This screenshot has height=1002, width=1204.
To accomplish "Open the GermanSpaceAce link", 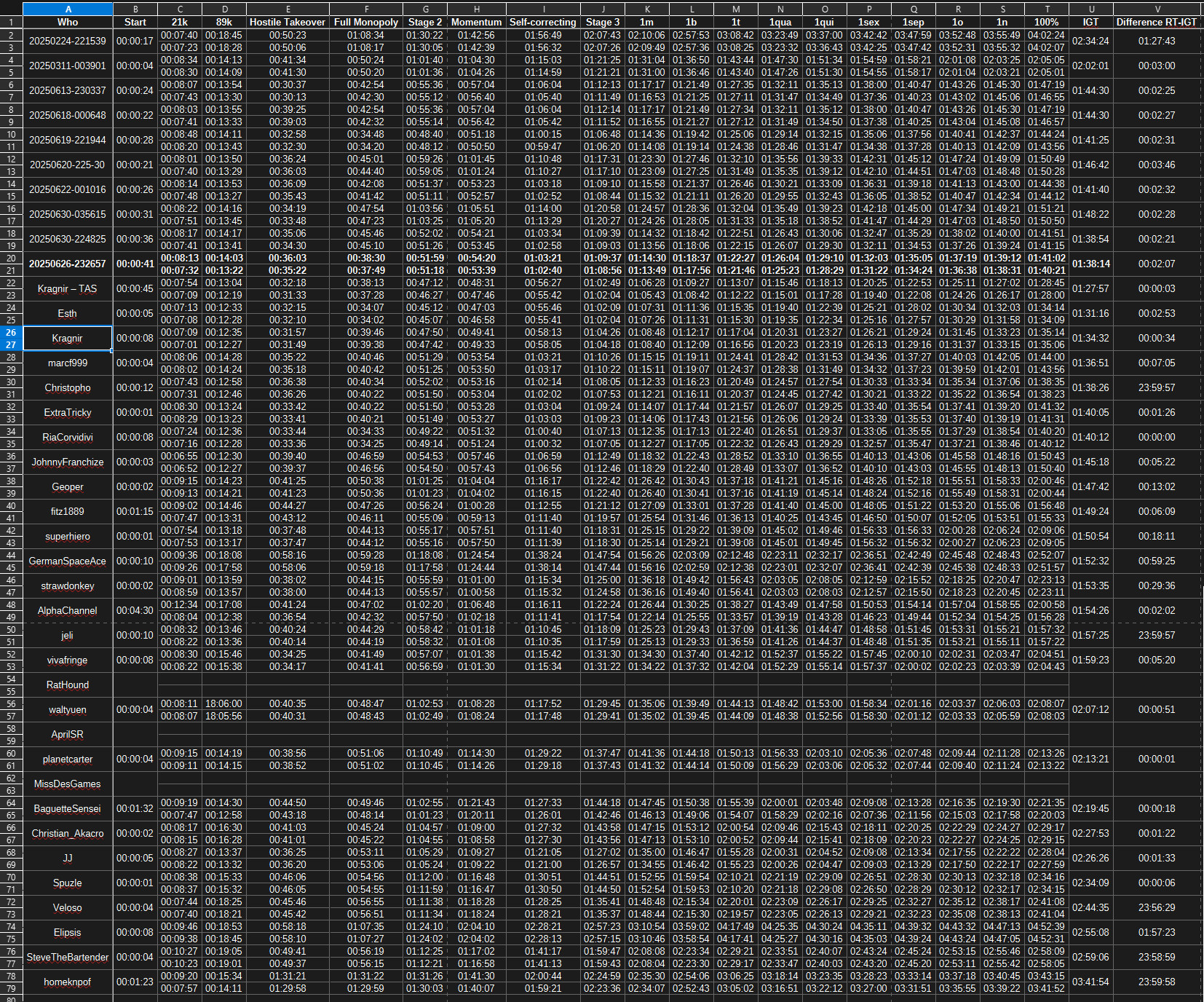I will pyautogui.click(x=68, y=561).
